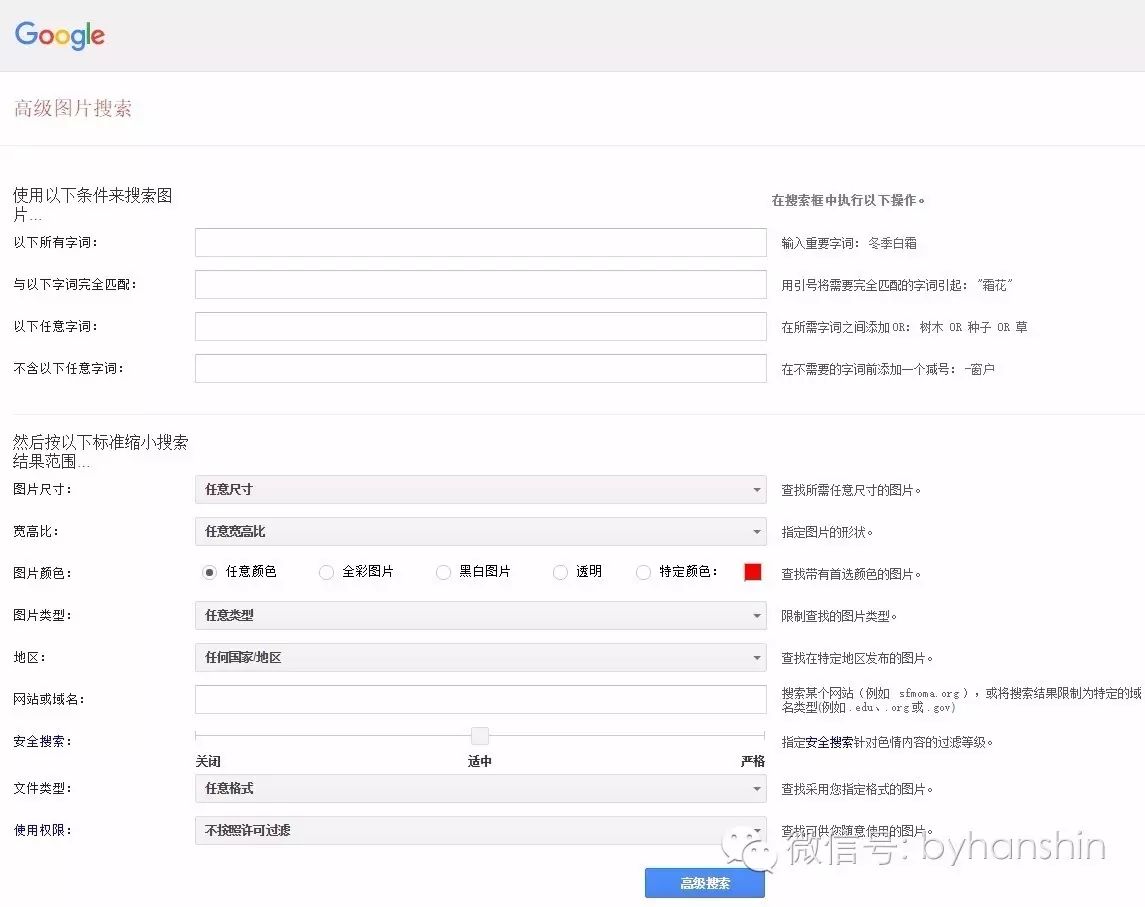Click the 查找采用您指定格式的图片 hint text
The width and height of the screenshot is (1145, 907).
tap(857, 789)
